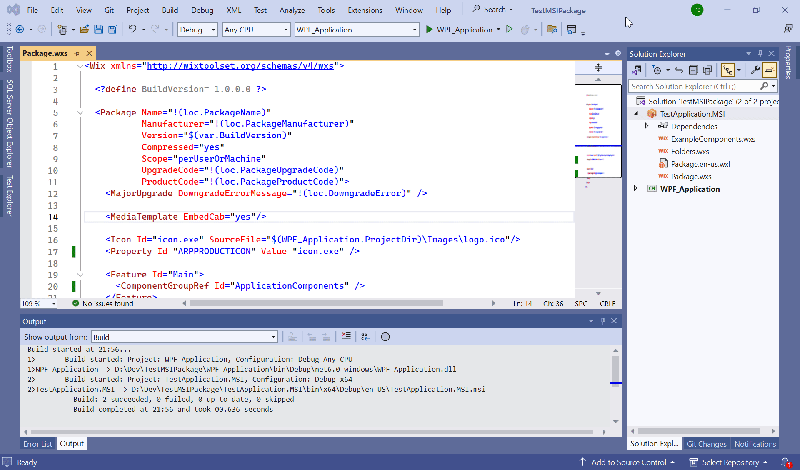Viewport: 800px width, 470px height.
Task: Expand the Dependencies node
Action: click(x=646, y=126)
